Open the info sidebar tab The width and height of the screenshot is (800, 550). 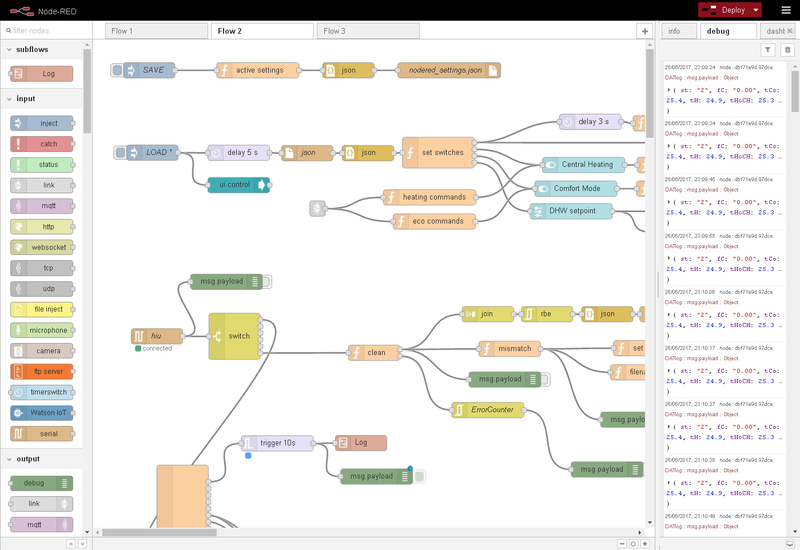click(679, 31)
